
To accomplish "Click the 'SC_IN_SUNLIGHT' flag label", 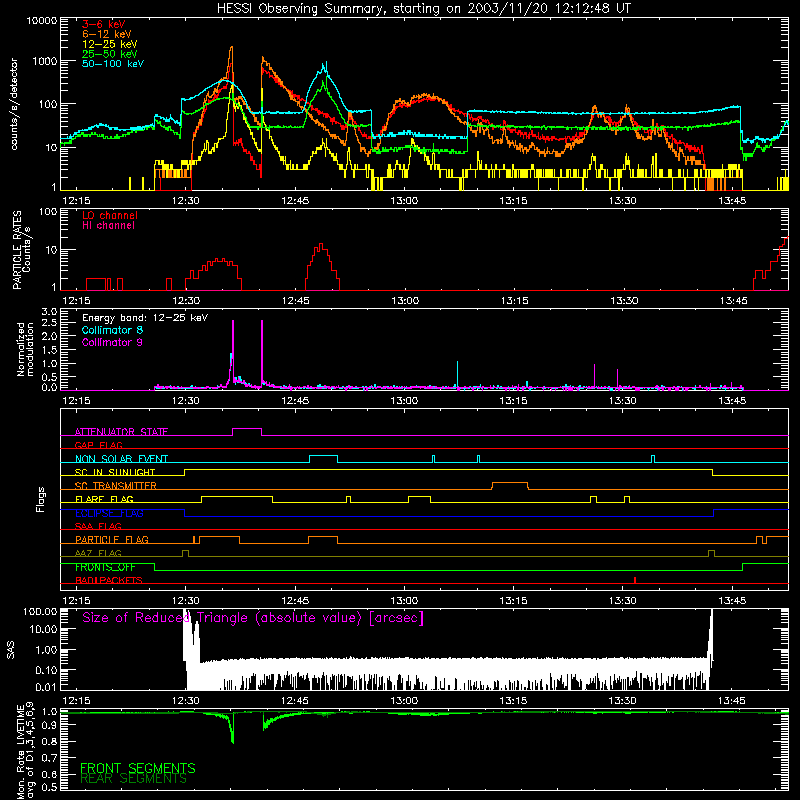I will (x=115, y=472).
